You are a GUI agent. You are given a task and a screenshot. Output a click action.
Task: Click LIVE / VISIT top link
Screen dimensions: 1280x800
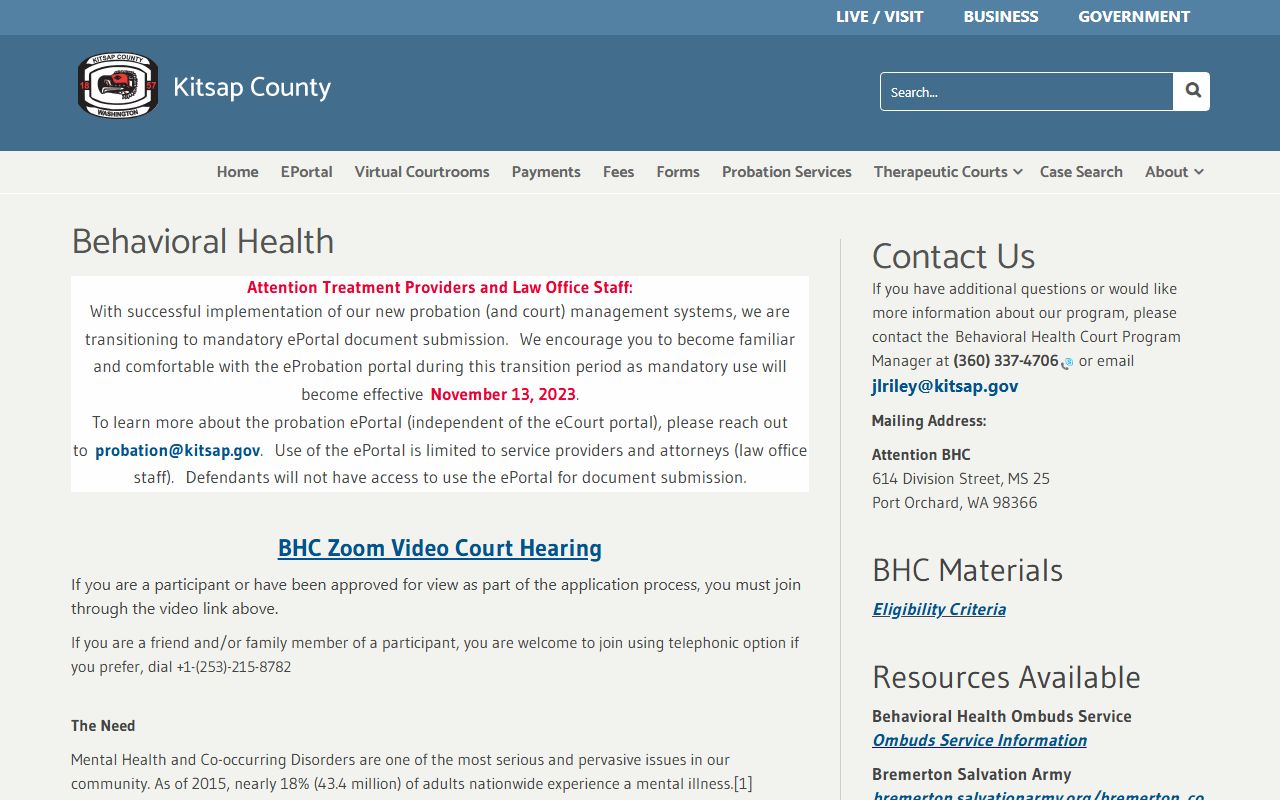click(880, 17)
